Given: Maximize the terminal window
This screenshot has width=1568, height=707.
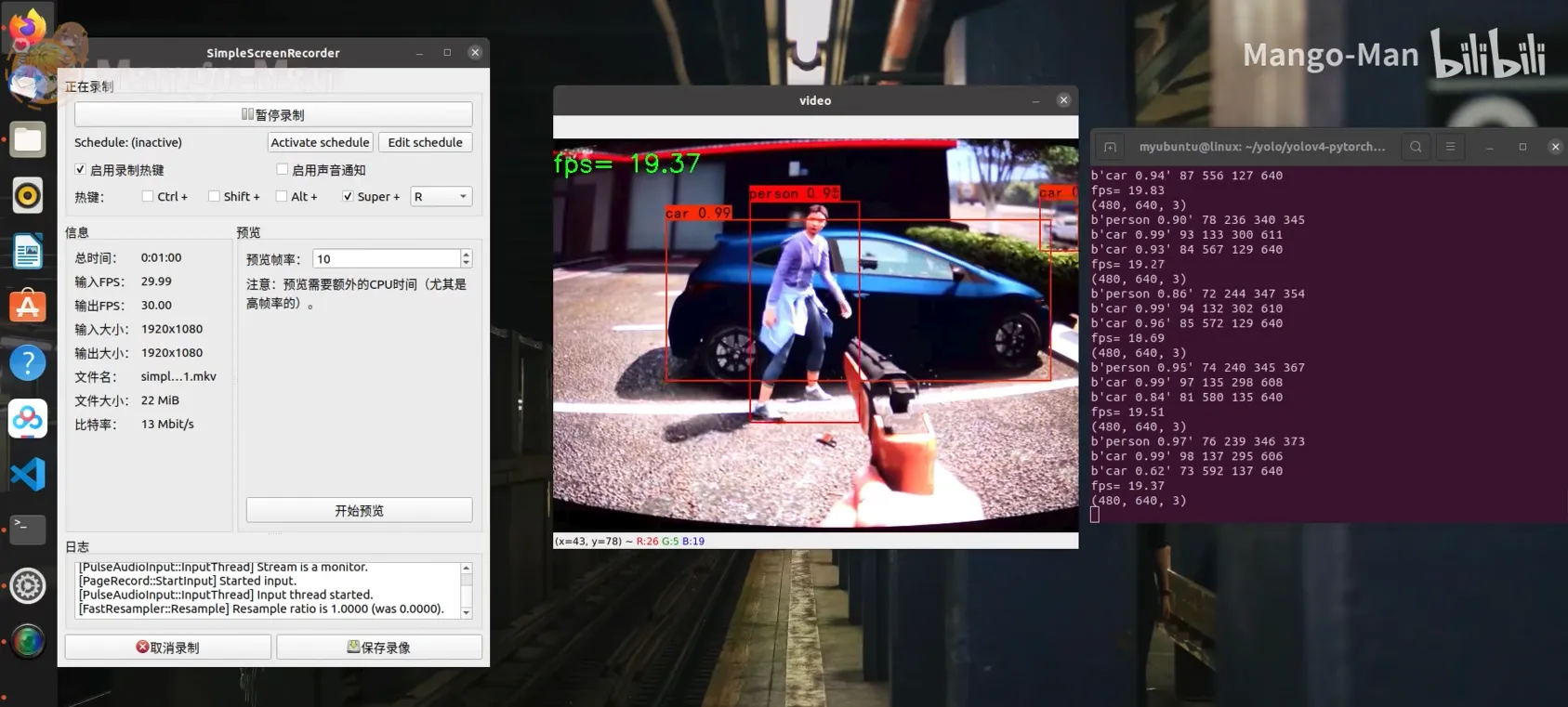Looking at the screenshot, I should point(1522,147).
